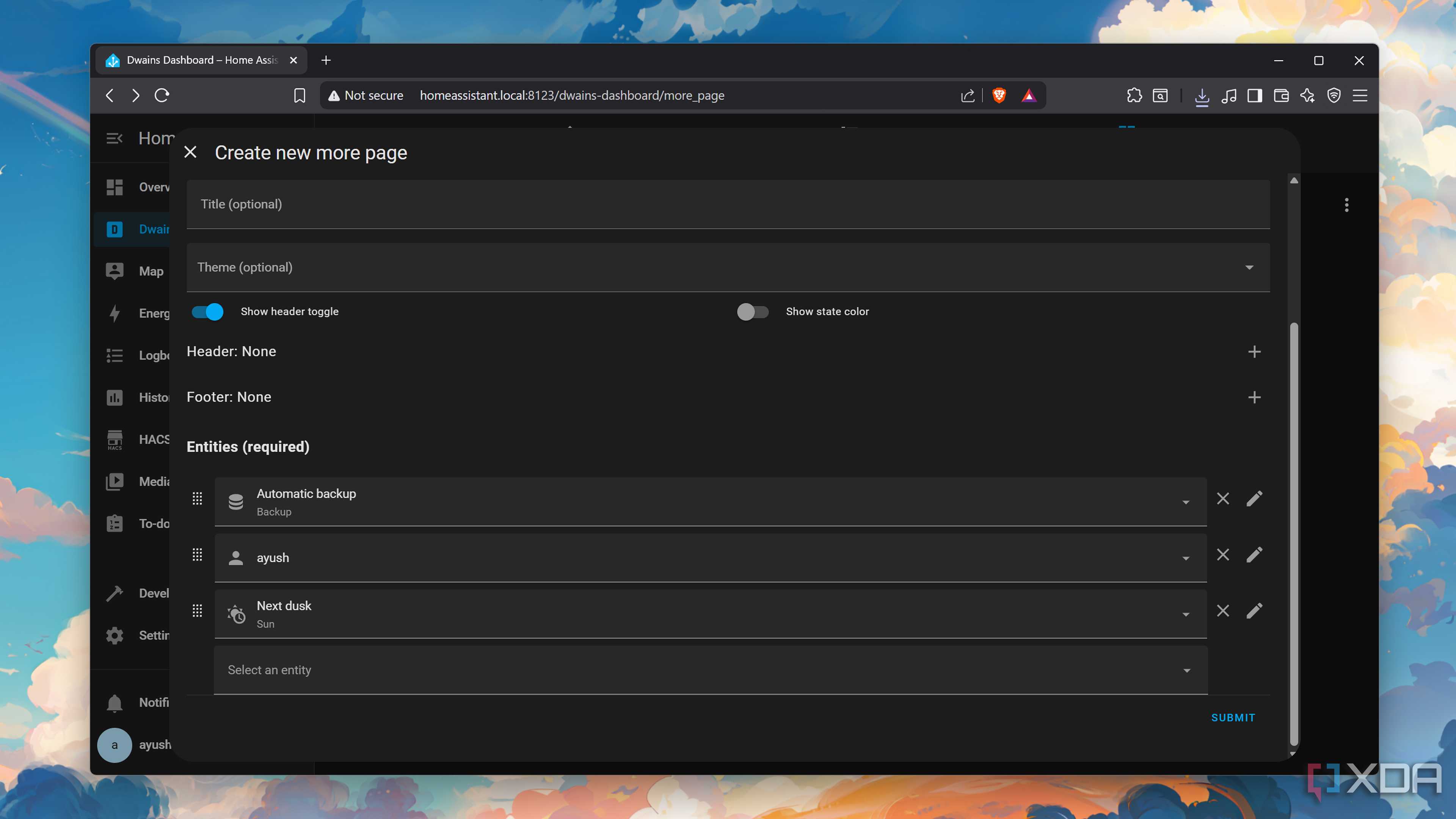
Task: Go back to the previous page
Action: point(110,96)
